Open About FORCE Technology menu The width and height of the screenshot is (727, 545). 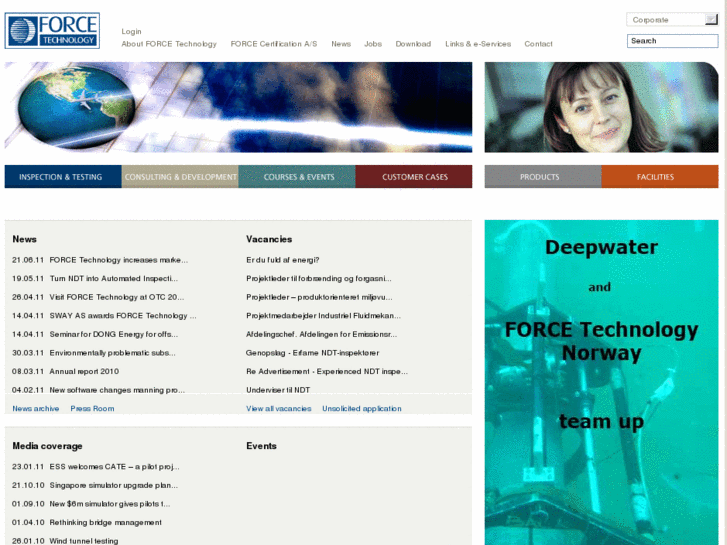pyautogui.click(x=169, y=44)
